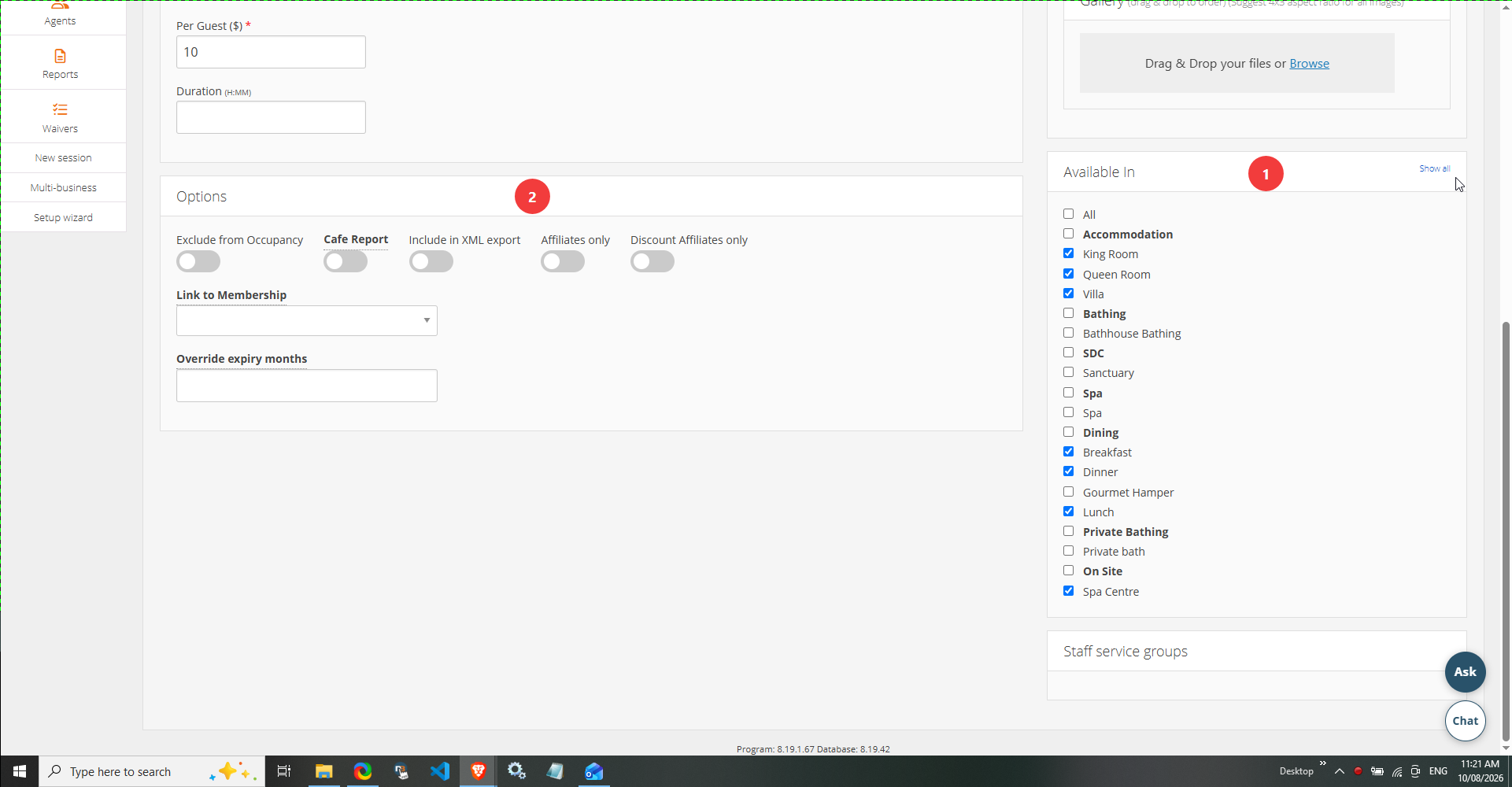Viewport: 1512px width, 787px height.
Task: Uncheck the Villa checkbox
Action: (1068, 294)
